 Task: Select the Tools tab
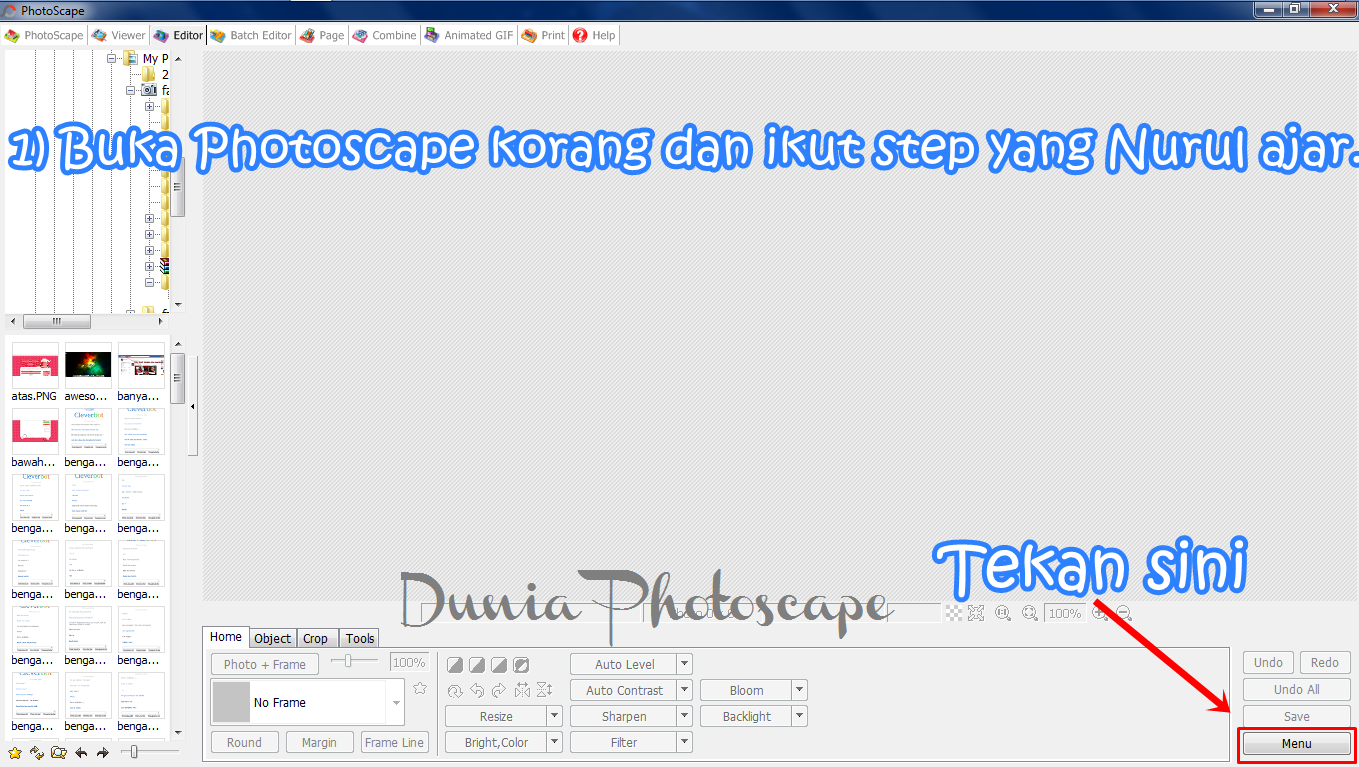point(360,638)
